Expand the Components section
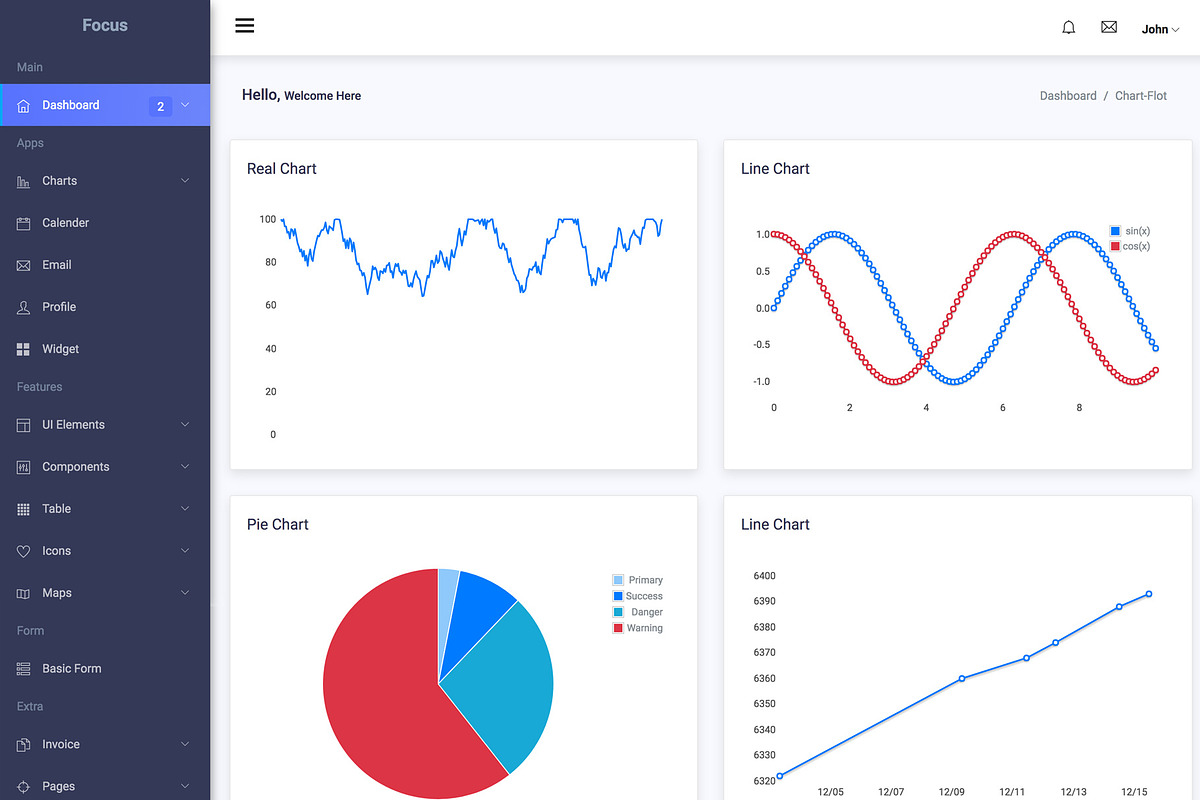Screen dimensions: 1200x800 coord(75,466)
